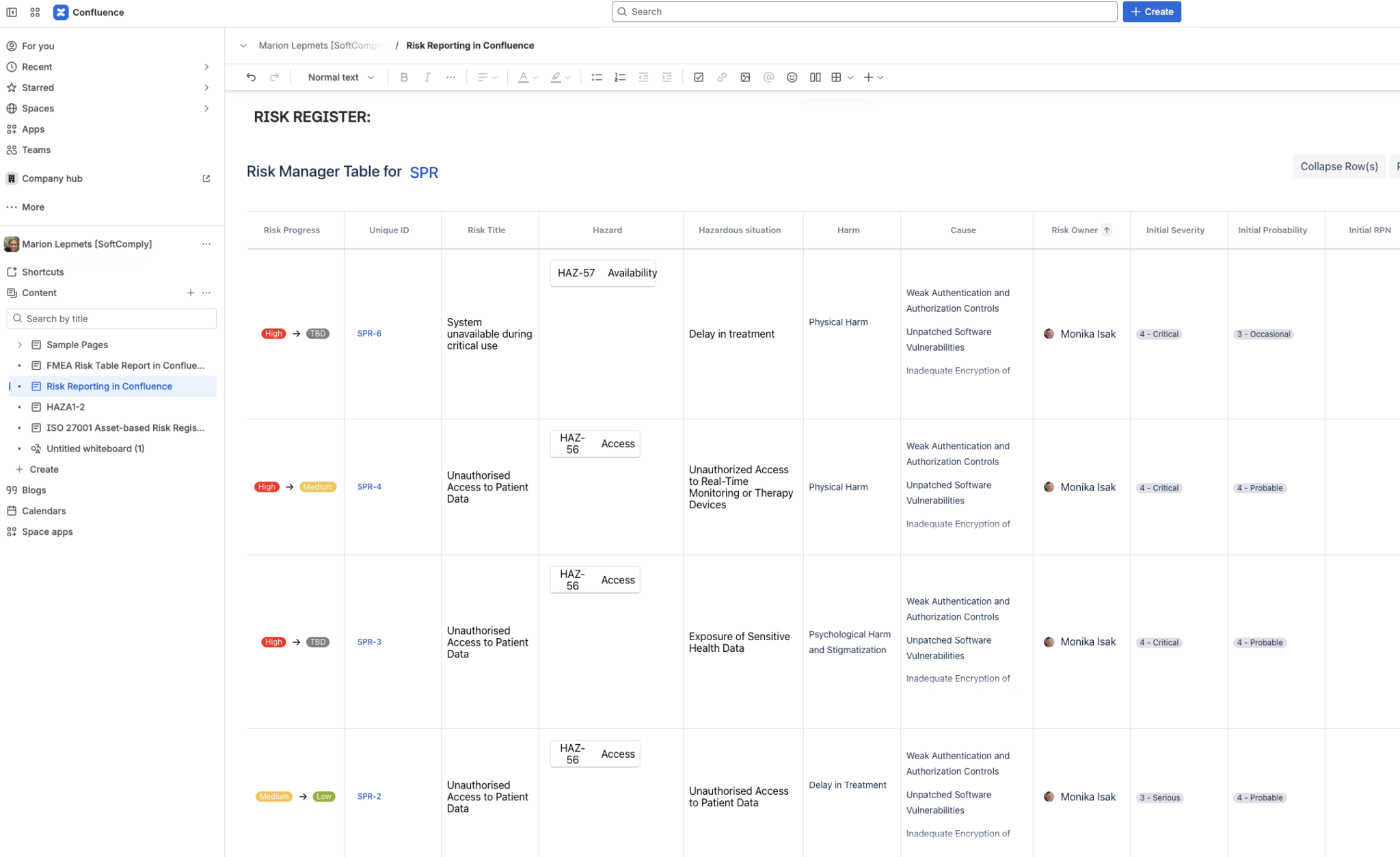Apply bold formatting
This screenshot has height=857, width=1400.
pos(404,77)
